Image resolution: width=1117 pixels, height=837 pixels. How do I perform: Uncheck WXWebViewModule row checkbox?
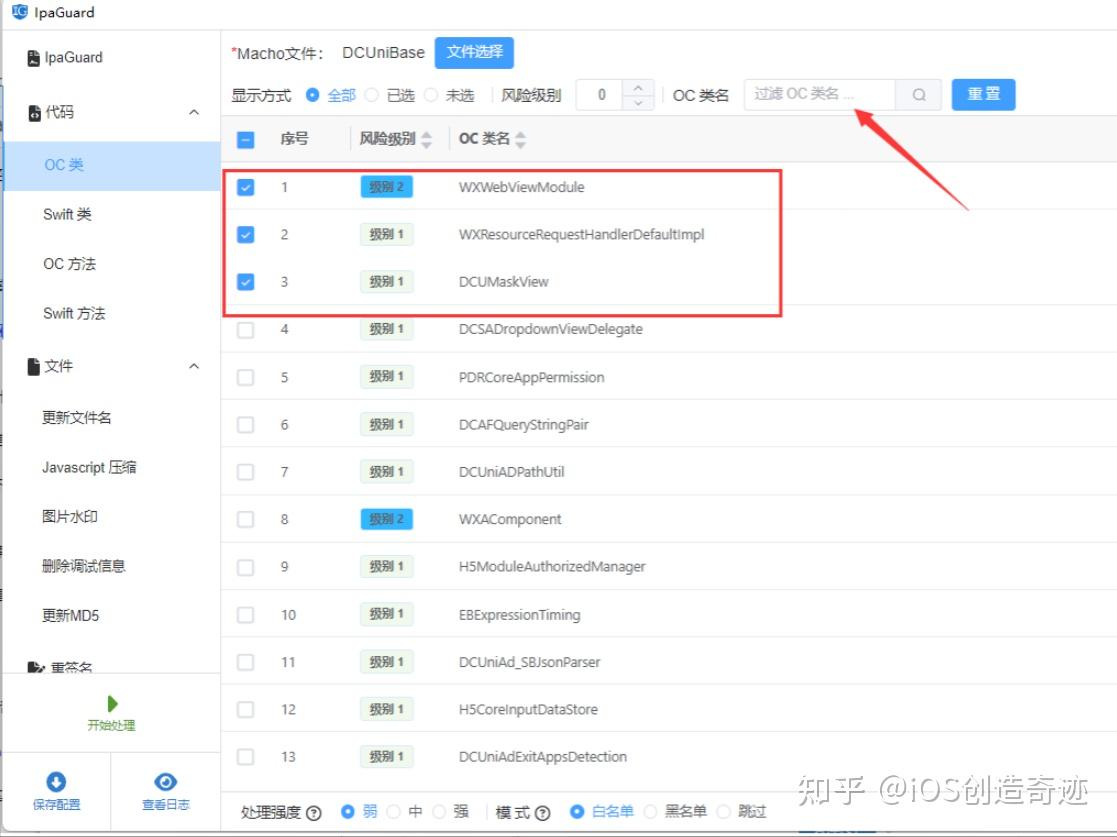pyautogui.click(x=245, y=187)
